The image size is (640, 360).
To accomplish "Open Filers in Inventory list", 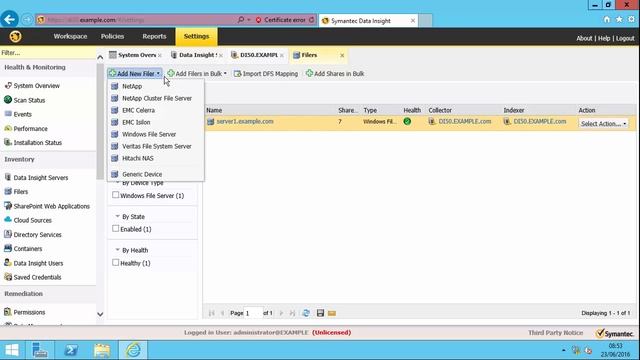I will point(21,191).
